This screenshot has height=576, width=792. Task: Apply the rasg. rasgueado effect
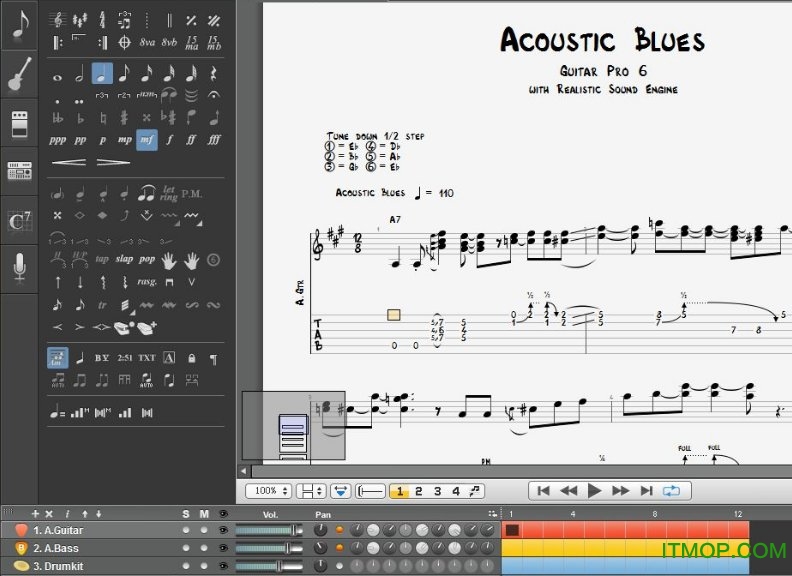(x=147, y=281)
